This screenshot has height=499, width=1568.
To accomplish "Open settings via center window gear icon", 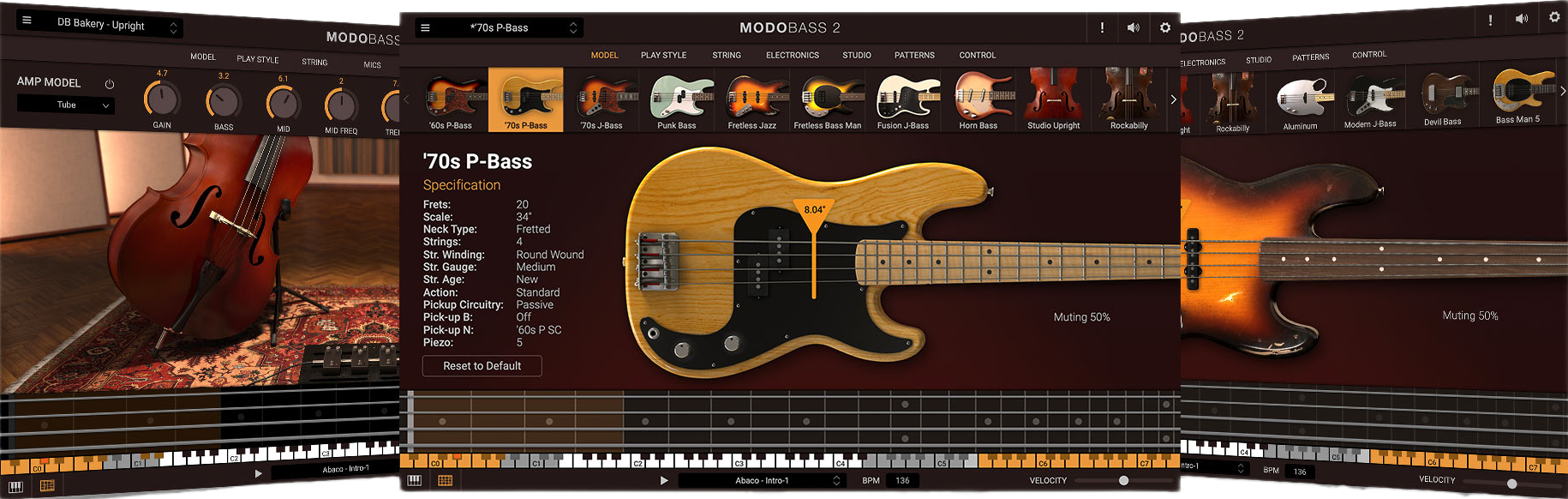I will click(1164, 27).
